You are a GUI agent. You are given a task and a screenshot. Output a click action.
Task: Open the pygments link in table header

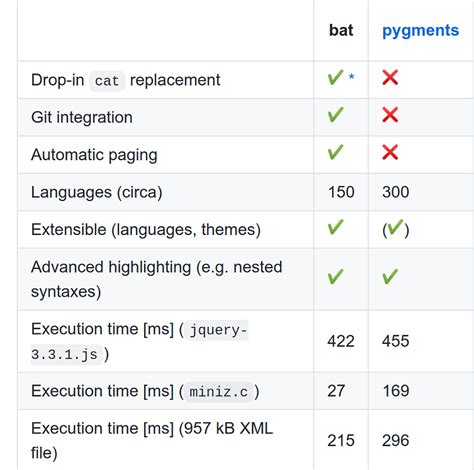click(420, 31)
